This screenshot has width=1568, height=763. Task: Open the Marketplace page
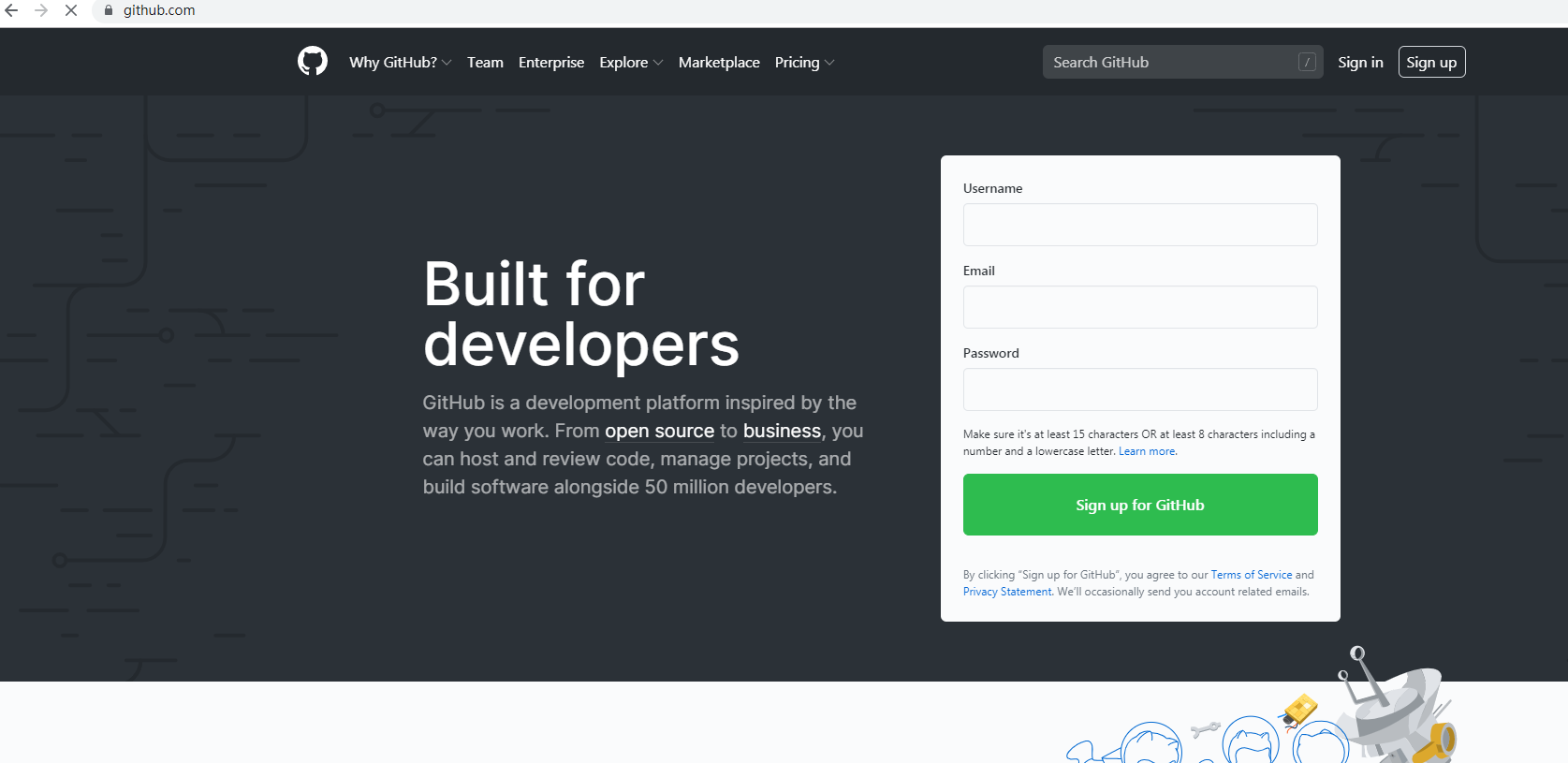coord(719,62)
